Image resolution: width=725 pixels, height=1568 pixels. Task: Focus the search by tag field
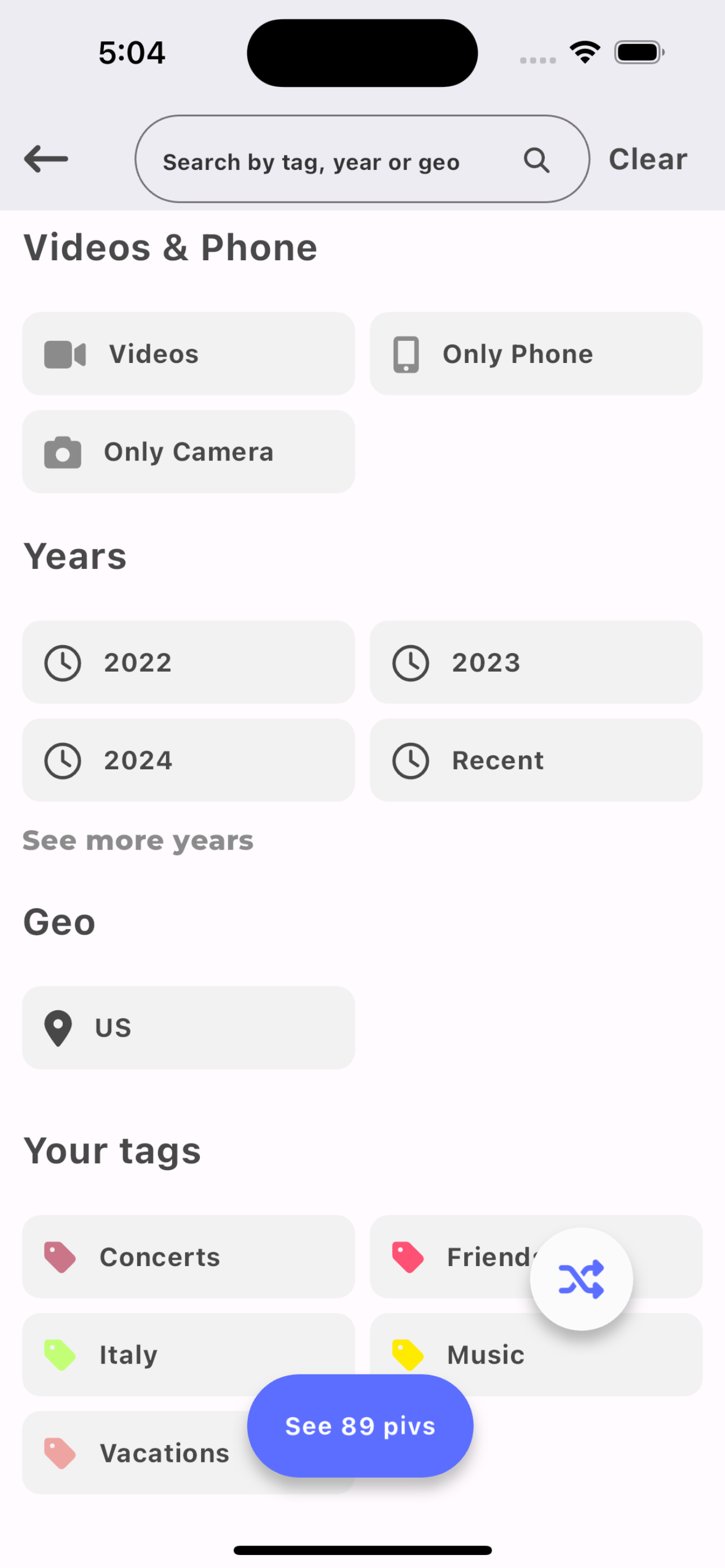click(x=329, y=162)
